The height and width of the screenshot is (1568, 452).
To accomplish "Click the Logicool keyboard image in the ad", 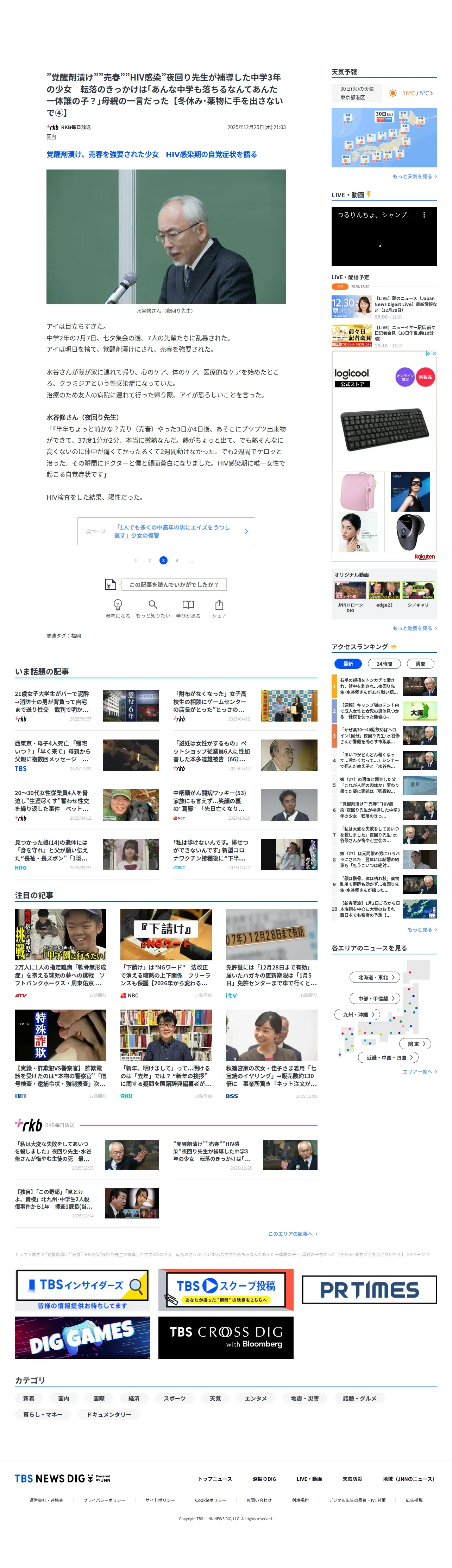I will pyautogui.click(x=384, y=429).
